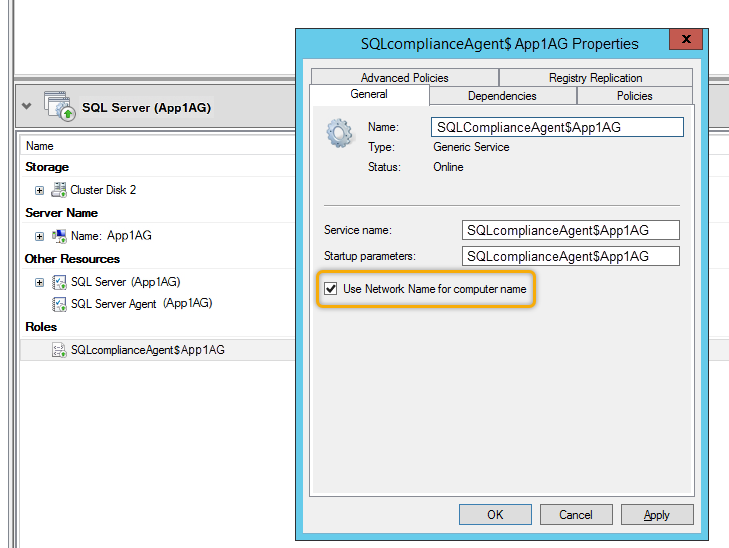Image resolution: width=729 pixels, height=548 pixels.
Task: Click the Startup parameters field
Action: coord(570,256)
